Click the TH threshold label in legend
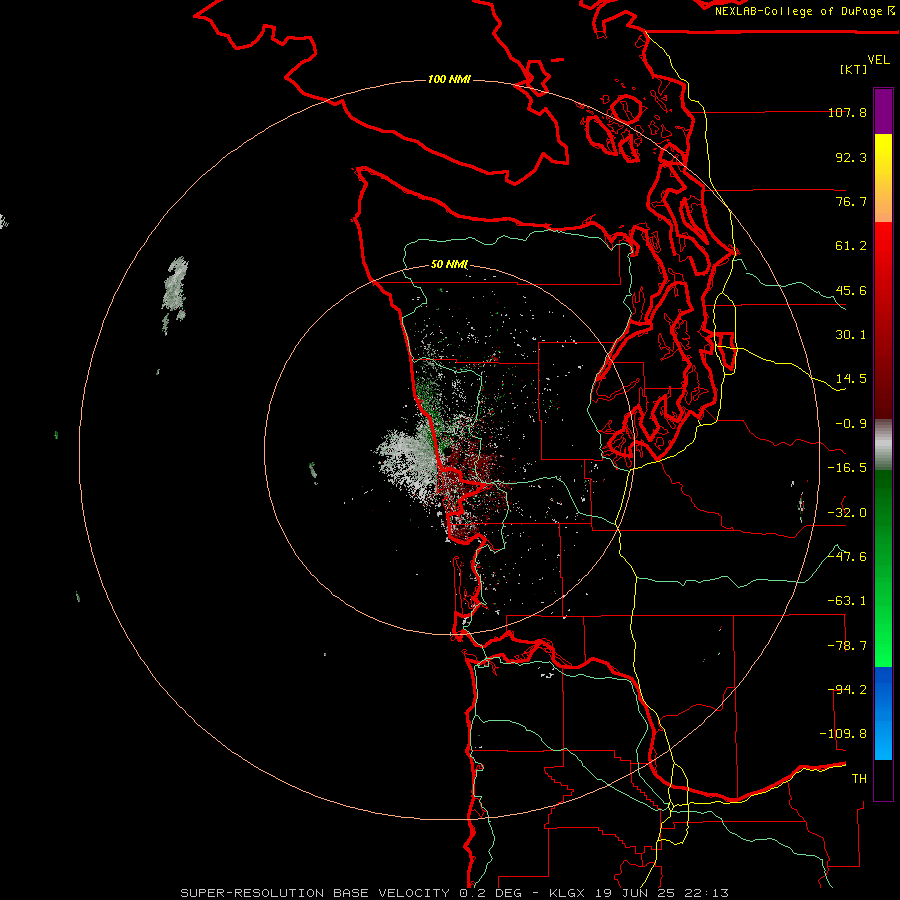900x900 pixels. [x=859, y=779]
